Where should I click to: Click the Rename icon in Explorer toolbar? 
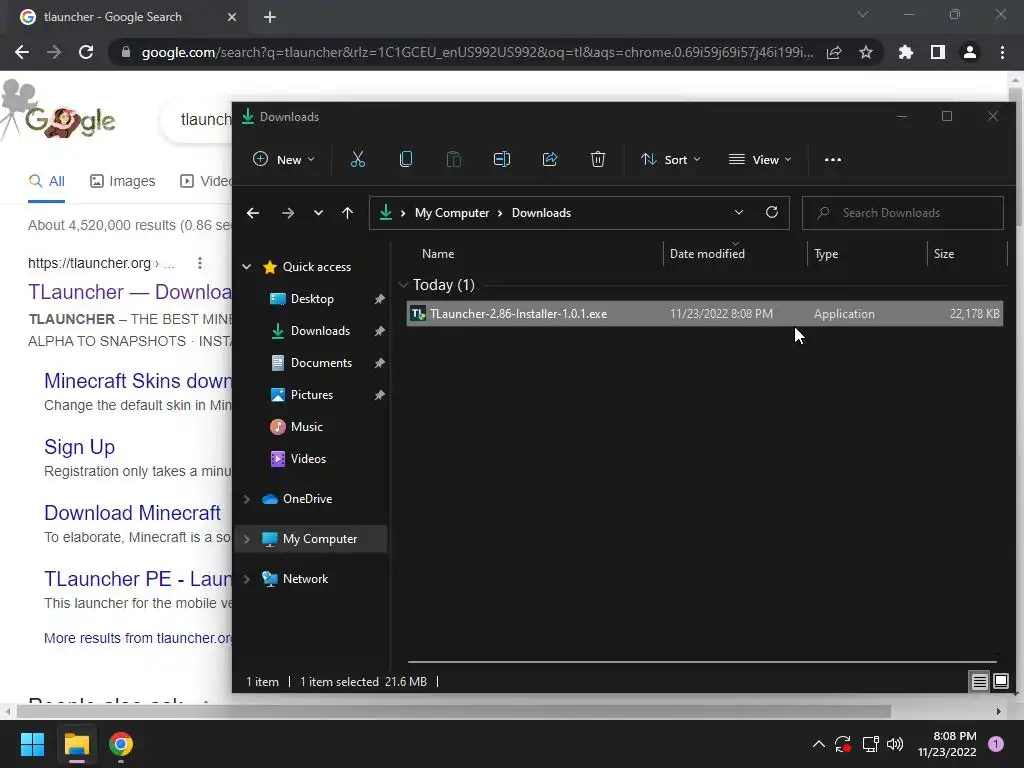pyautogui.click(x=502, y=159)
